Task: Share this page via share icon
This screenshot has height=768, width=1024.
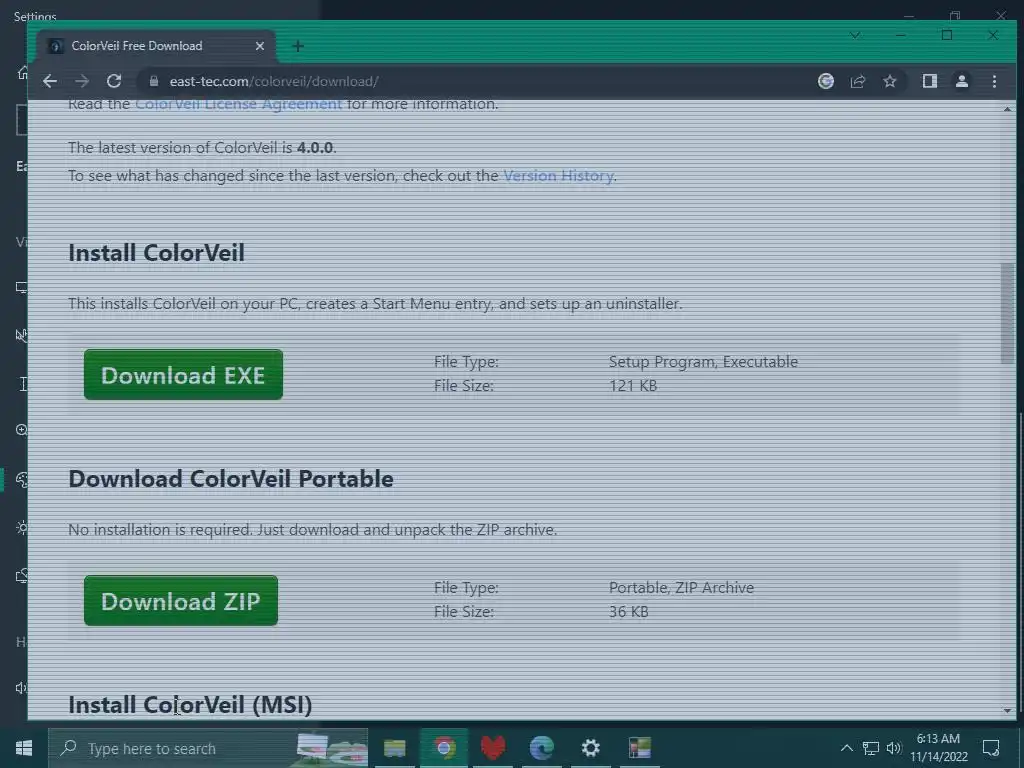Action: pyautogui.click(x=857, y=81)
